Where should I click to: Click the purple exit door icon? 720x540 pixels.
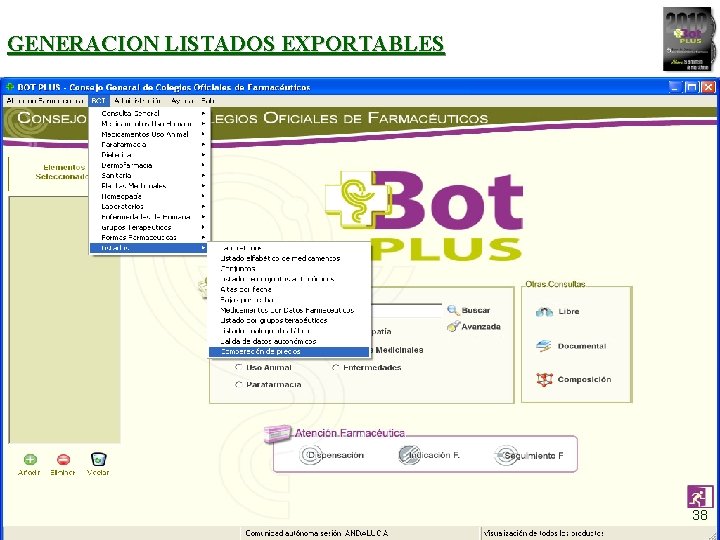(700, 496)
